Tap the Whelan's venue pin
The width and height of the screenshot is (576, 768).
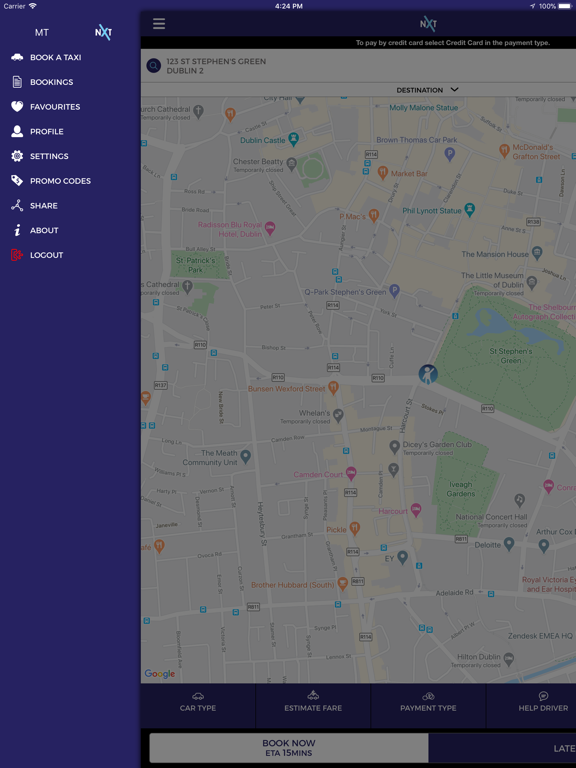coord(338,416)
